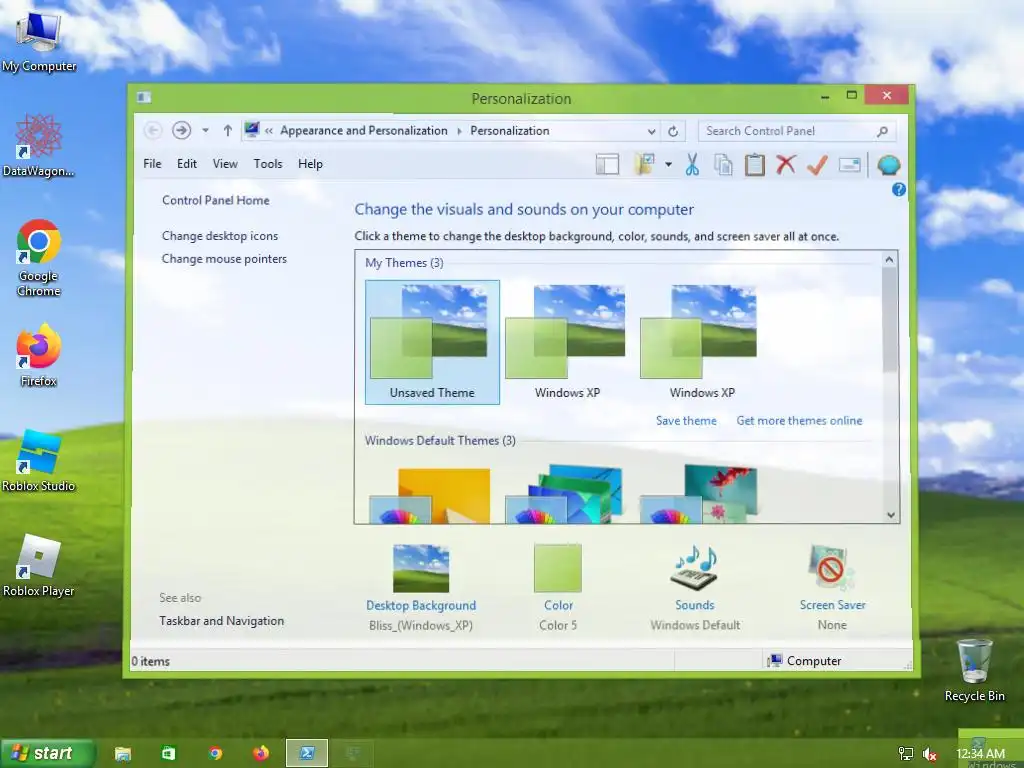Select the first Windows XP theme
This screenshot has height=768, width=1024.
tap(567, 342)
